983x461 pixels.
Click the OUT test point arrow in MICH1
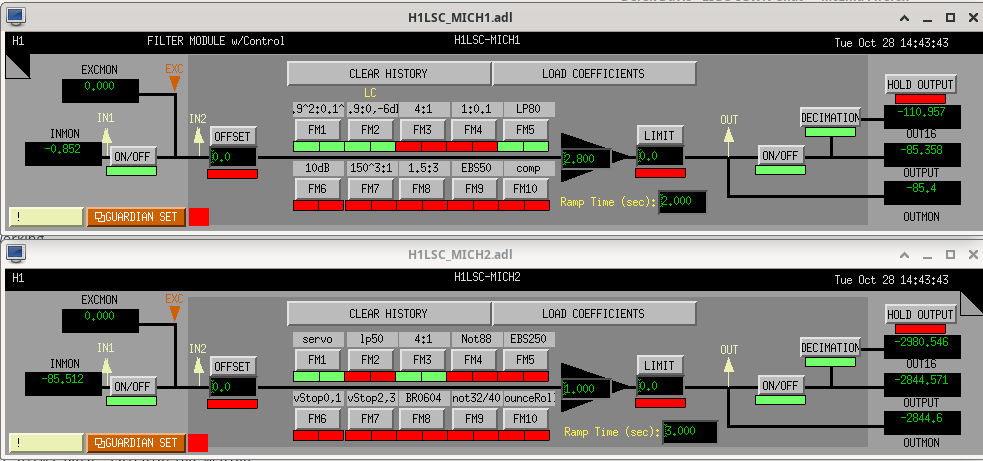(728, 135)
